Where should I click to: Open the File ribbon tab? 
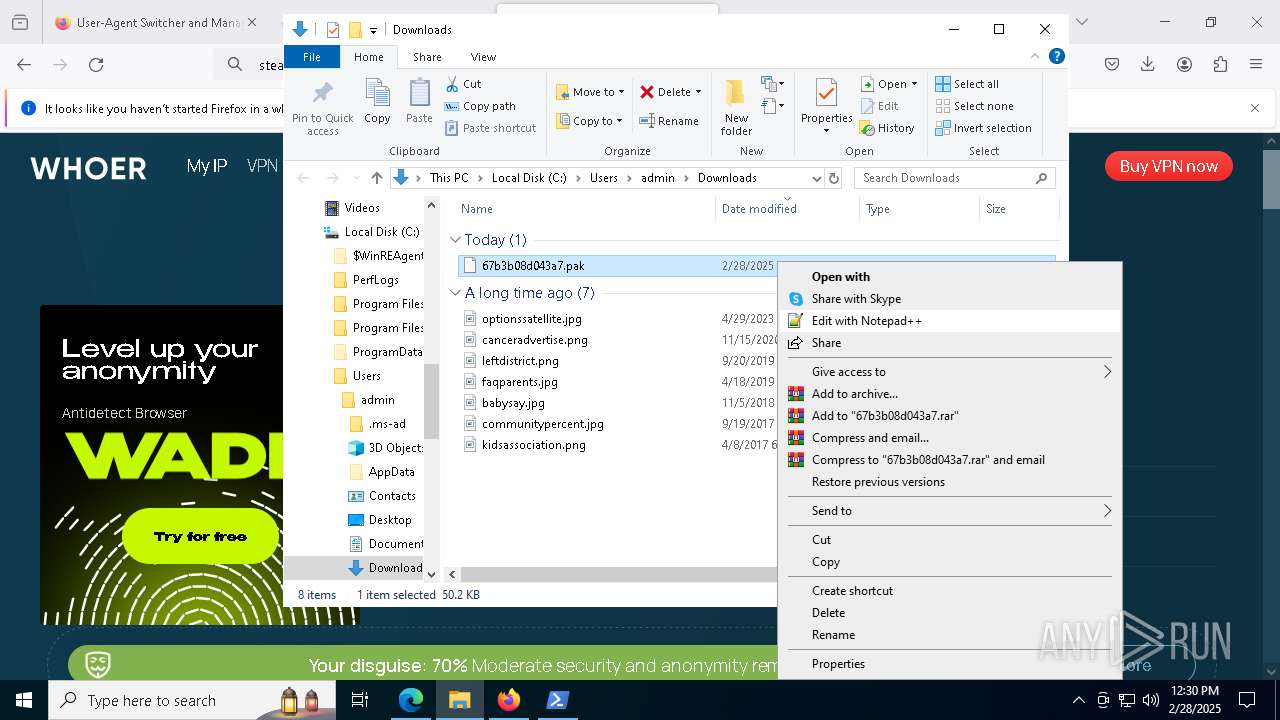pyautogui.click(x=312, y=57)
